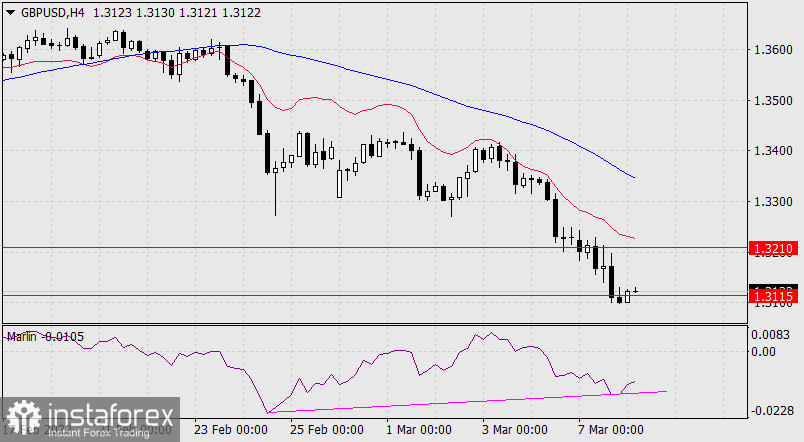This screenshot has width=804, height=442.
Task: Click the 1.3500 price scale value
Action: [773, 101]
